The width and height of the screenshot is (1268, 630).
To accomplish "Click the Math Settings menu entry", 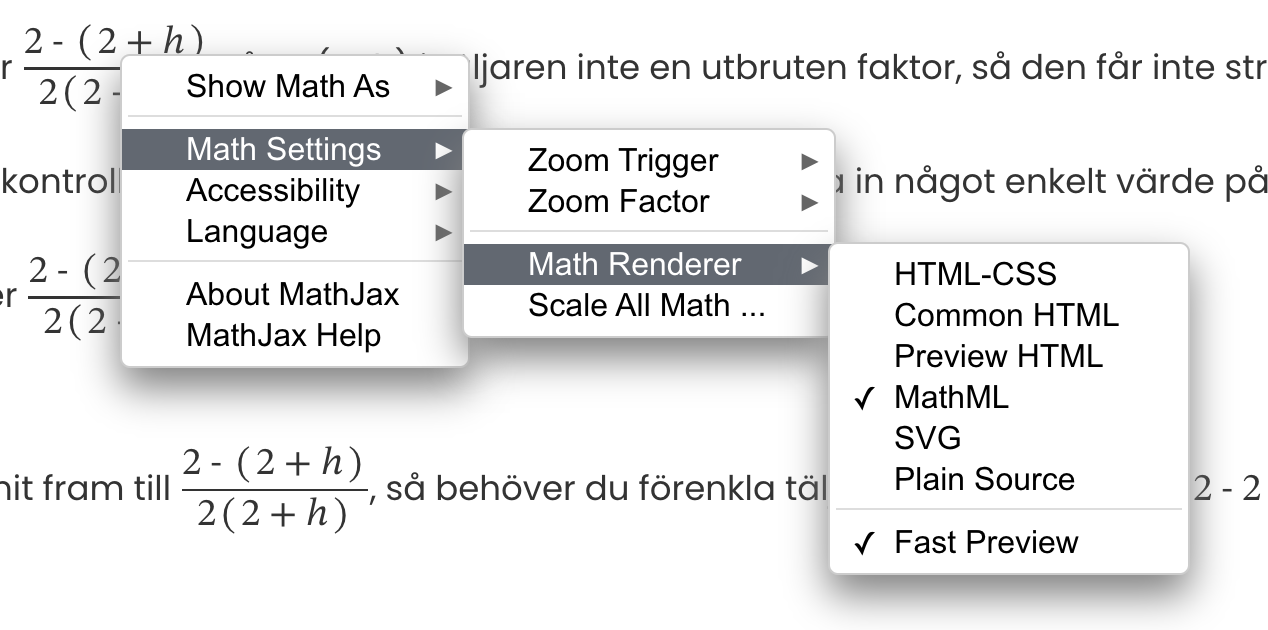I will pos(284,150).
